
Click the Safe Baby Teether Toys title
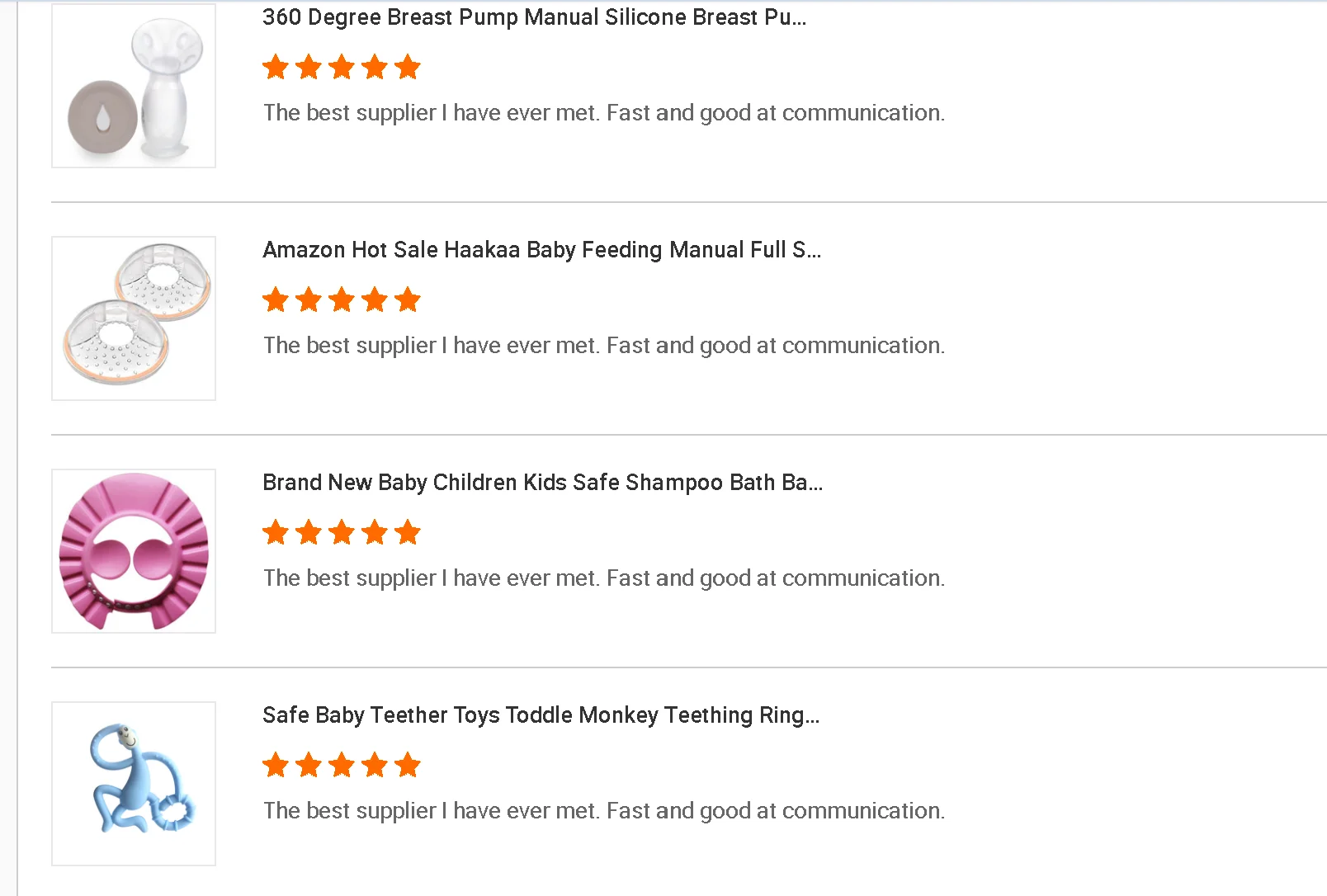pyautogui.click(x=541, y=715)
